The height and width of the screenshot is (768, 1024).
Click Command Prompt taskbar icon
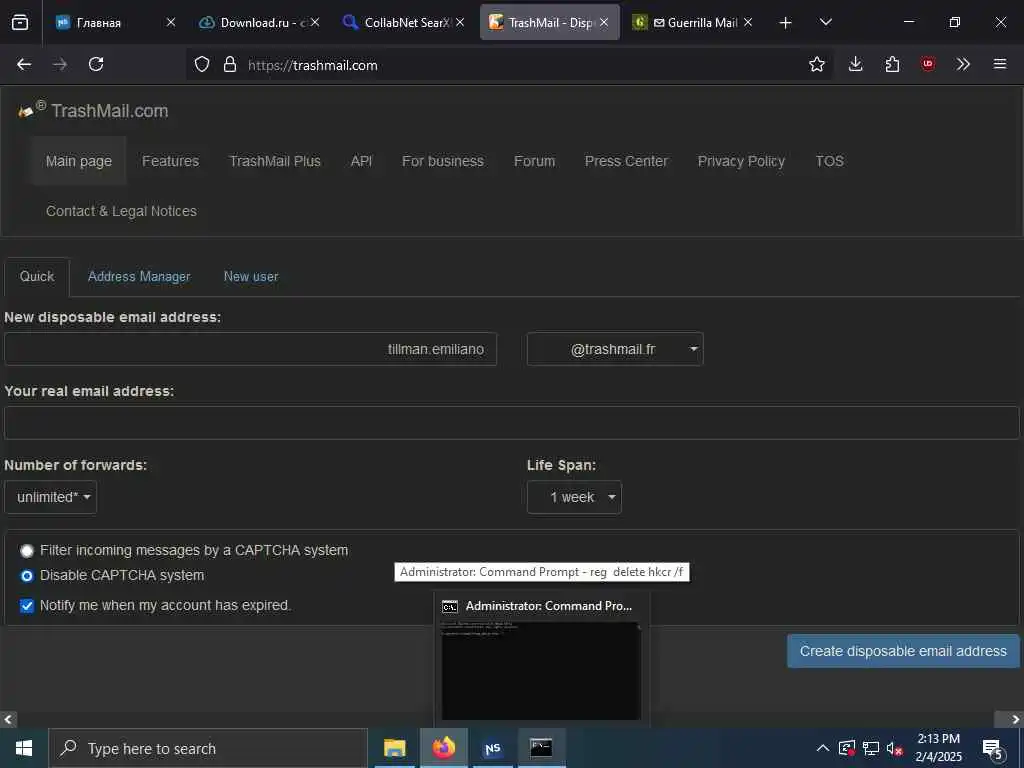[x=541, y=748]
